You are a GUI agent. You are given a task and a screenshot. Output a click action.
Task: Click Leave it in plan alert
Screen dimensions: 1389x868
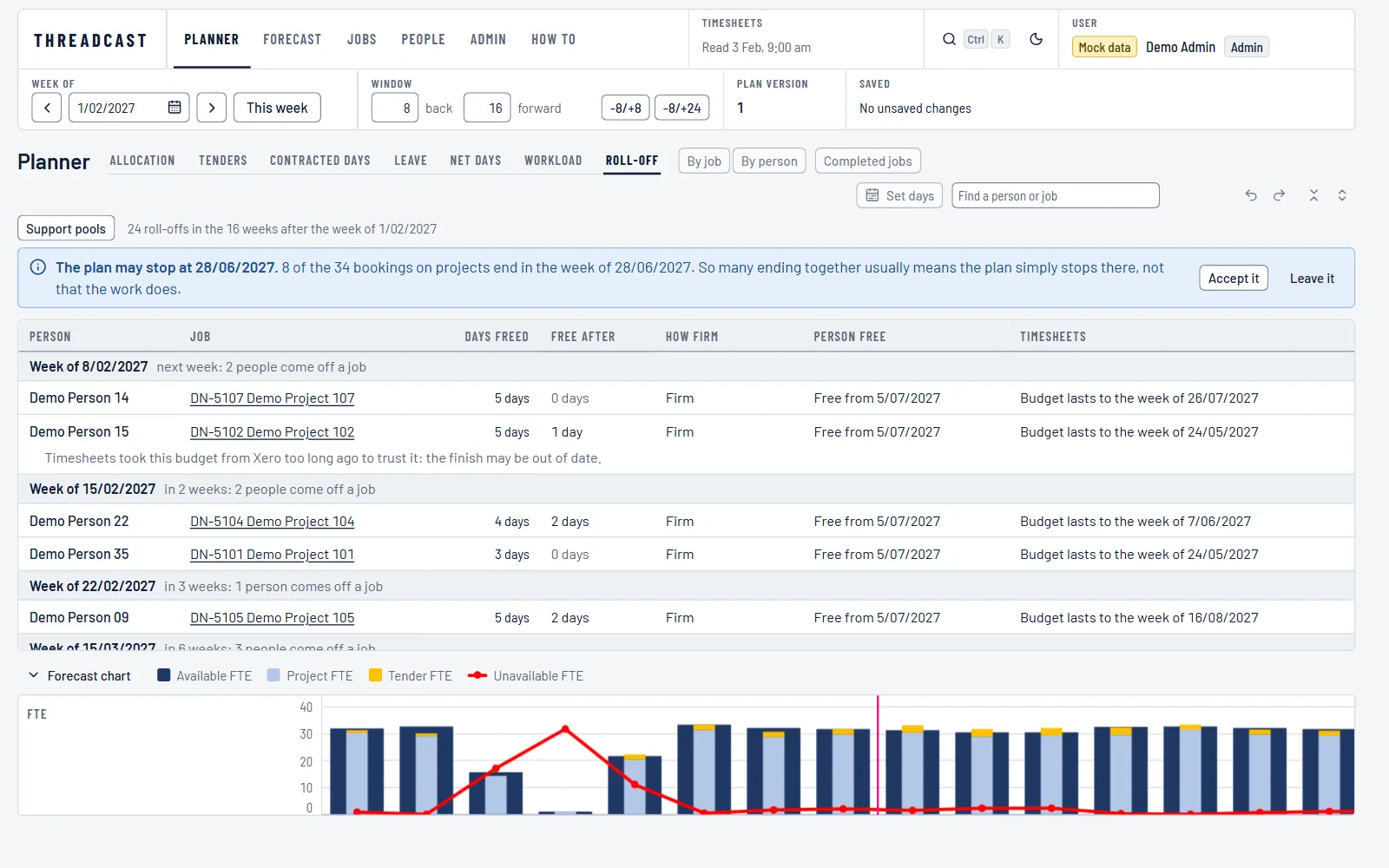(1312, 278)
